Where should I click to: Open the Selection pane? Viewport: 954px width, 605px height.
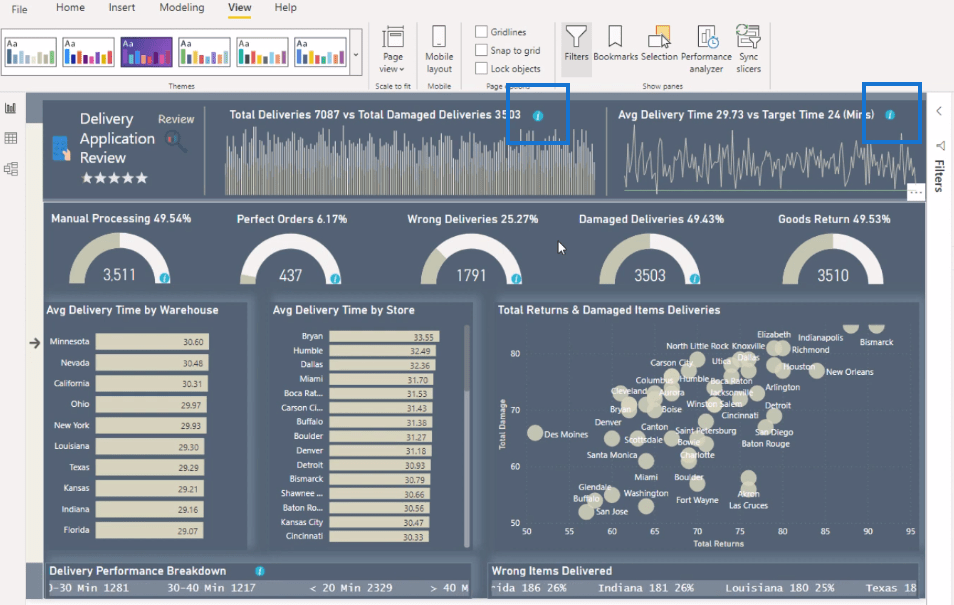pyautogui.click(x=659, y=44)
